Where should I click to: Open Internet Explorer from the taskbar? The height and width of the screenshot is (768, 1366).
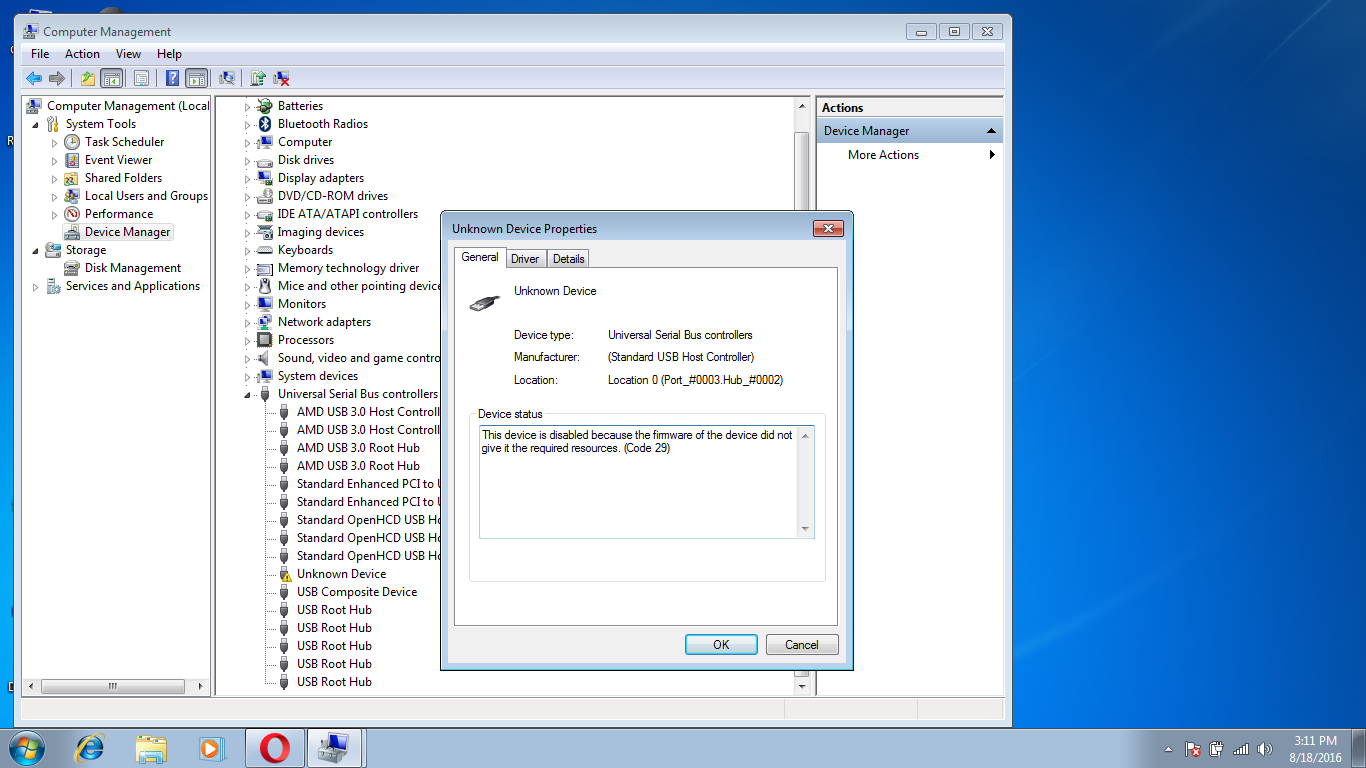click(x=91, y=748)
